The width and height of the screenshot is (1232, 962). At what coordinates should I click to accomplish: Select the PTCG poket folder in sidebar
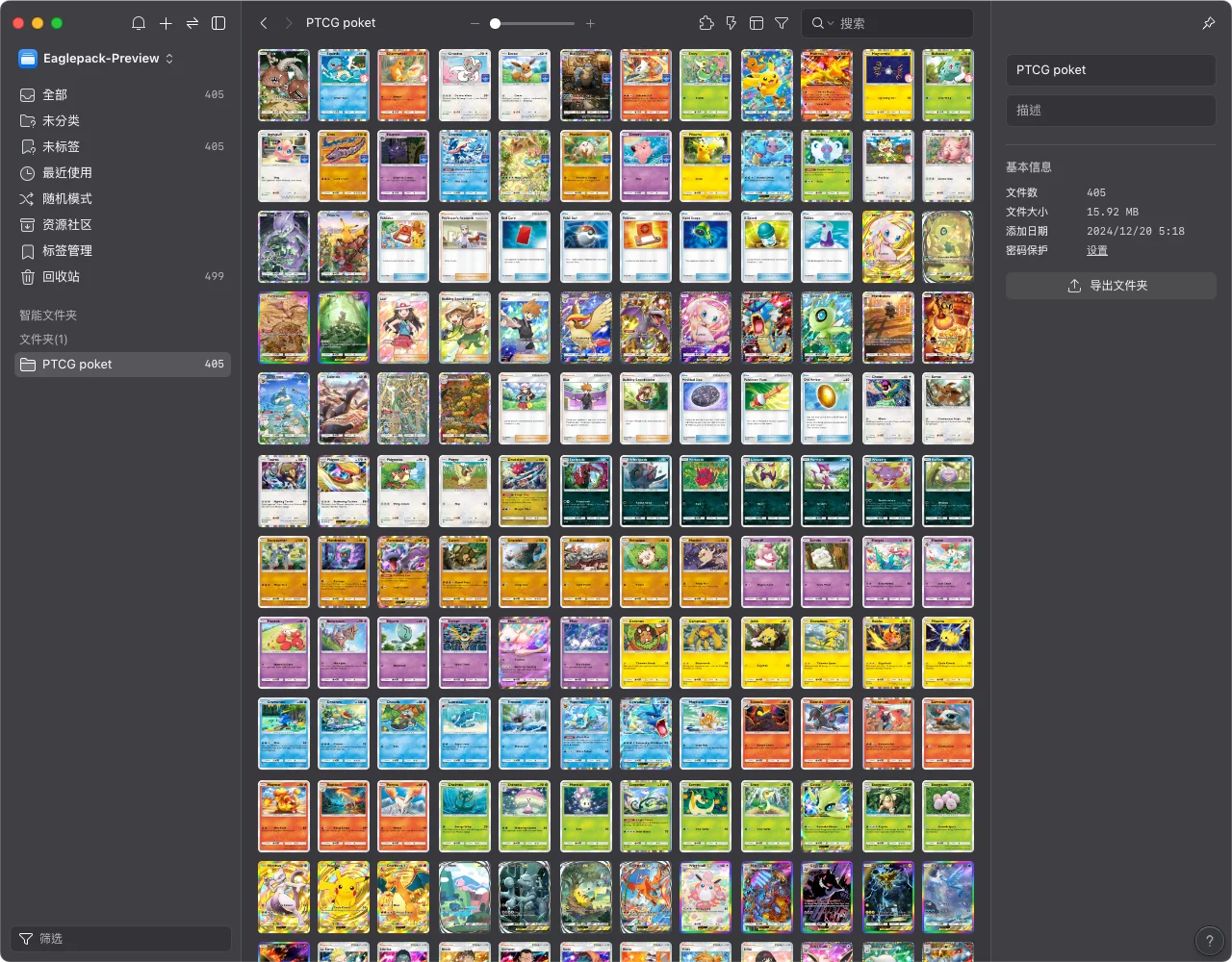pos(122,364)
